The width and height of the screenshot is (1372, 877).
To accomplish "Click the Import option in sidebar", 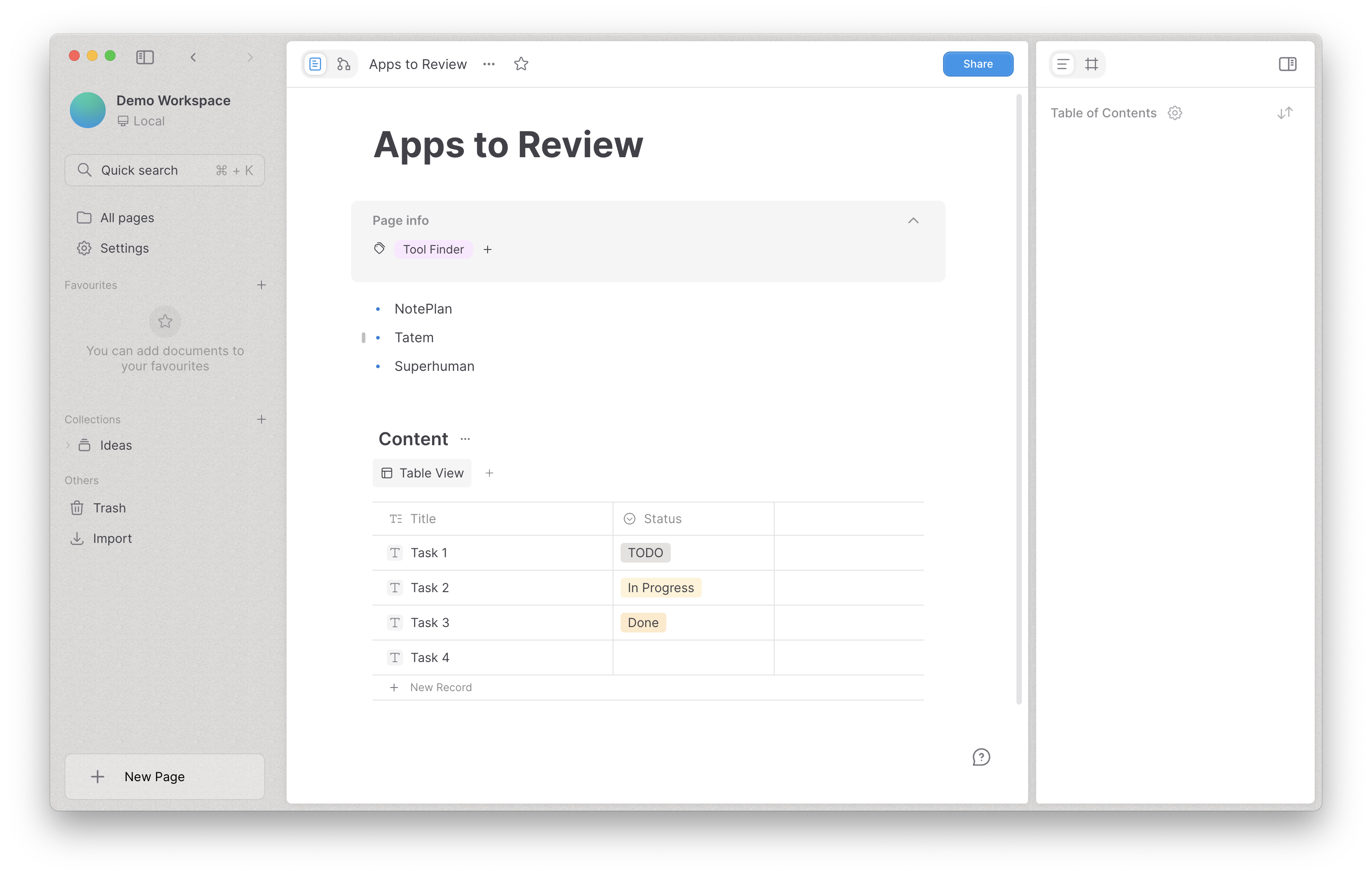I will [113, 538].
